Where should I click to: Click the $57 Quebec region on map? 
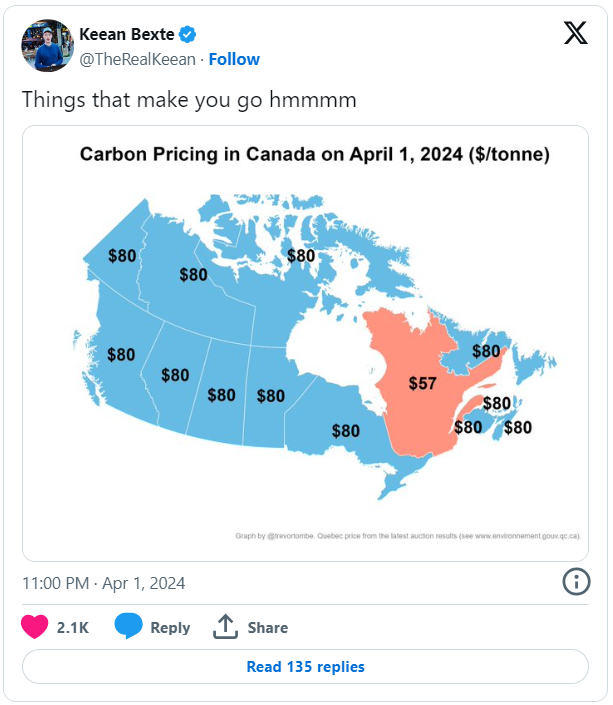(x=422, y=384)
